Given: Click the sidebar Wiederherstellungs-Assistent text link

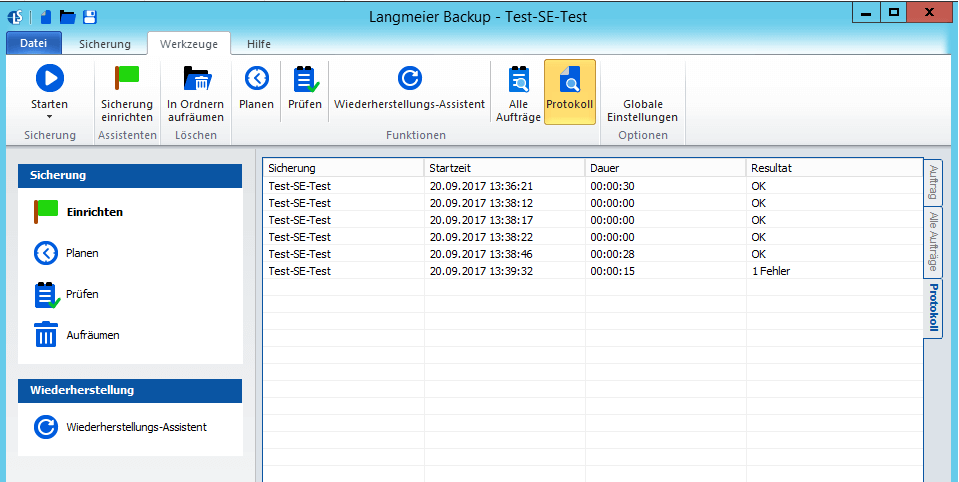Looking at the screenshot, I should (x=136, y=427).
